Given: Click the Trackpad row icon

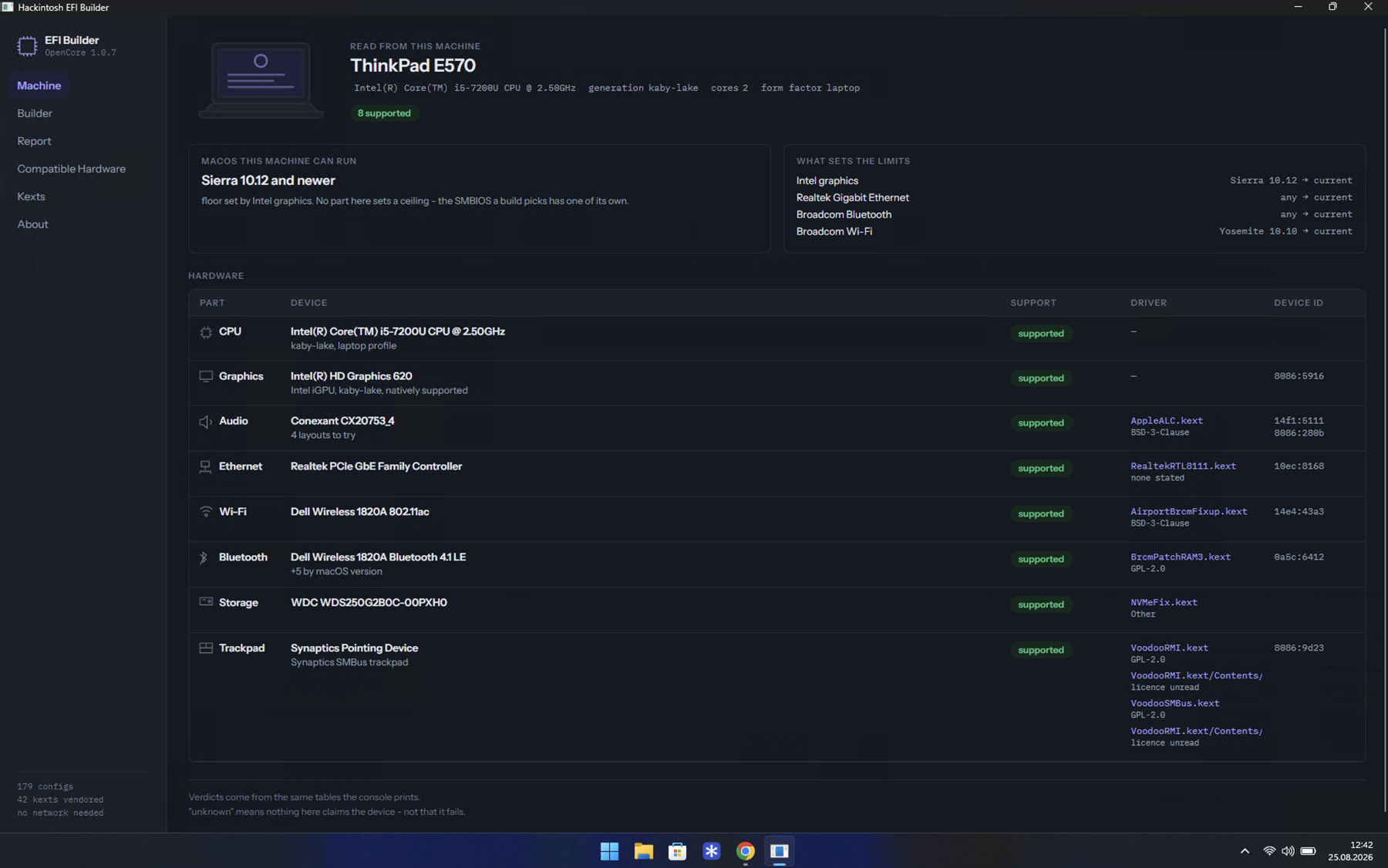Looking at the screenshot, I should pyautogui.click(x=206, y=648).
